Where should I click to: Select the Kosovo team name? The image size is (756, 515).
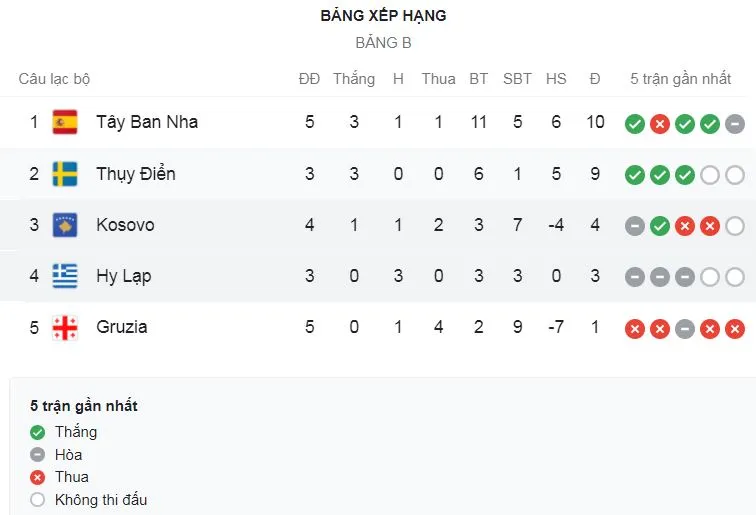125,225
